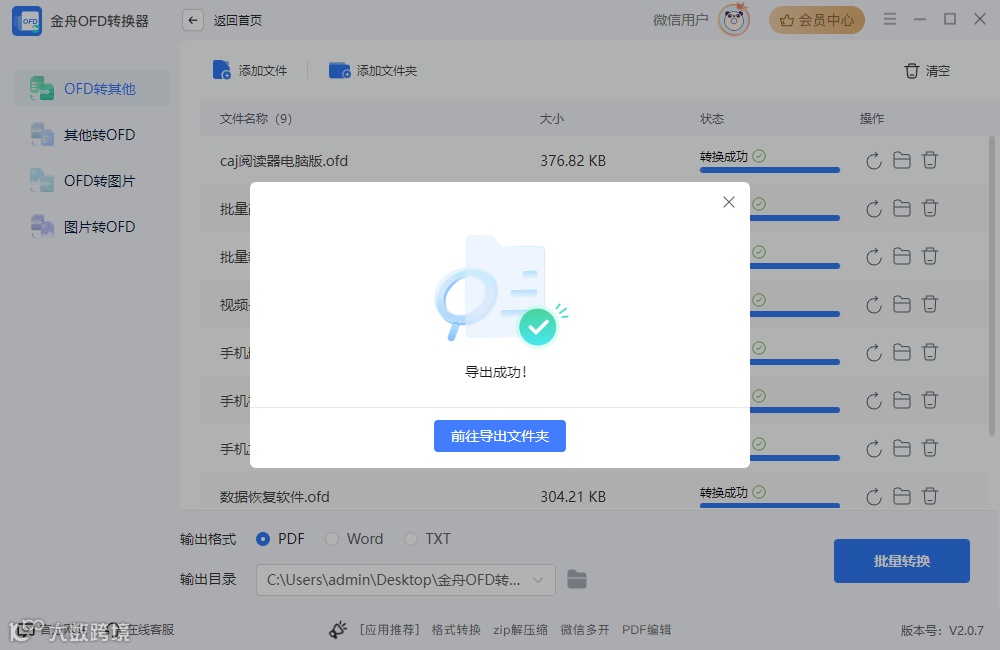Image resolution: width=1000 pixels, height=650 pixels.
Task: Click the progress bar of caj阅读器电脑版.ofd
Action: point(769,170)
